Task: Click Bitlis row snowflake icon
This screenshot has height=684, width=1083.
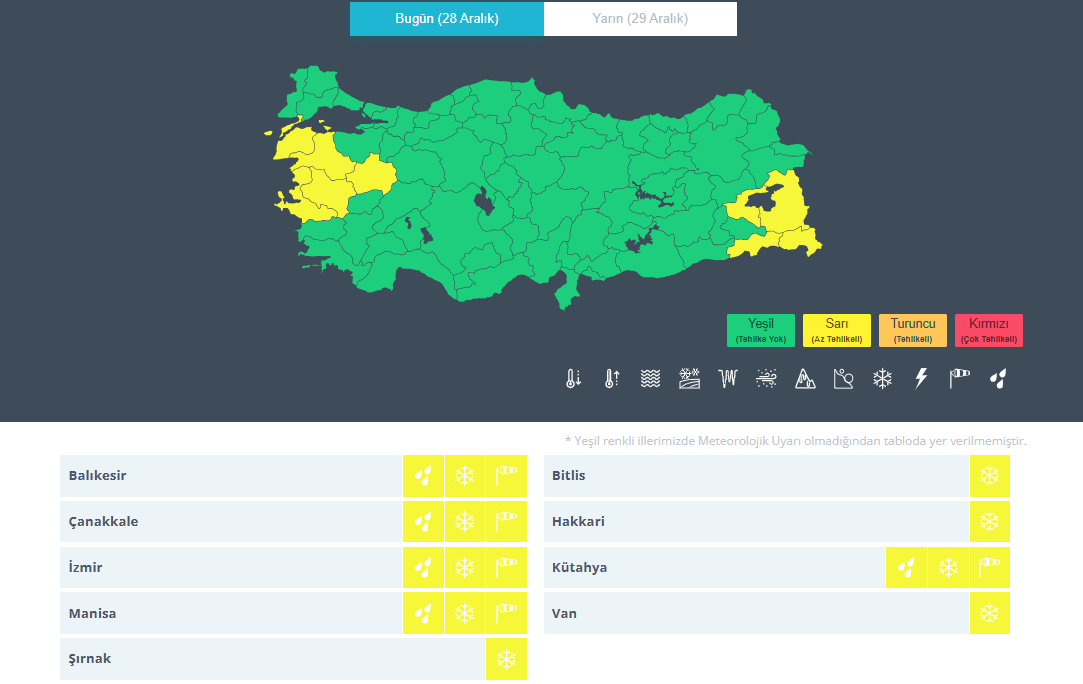Action: tap(990, 476)
